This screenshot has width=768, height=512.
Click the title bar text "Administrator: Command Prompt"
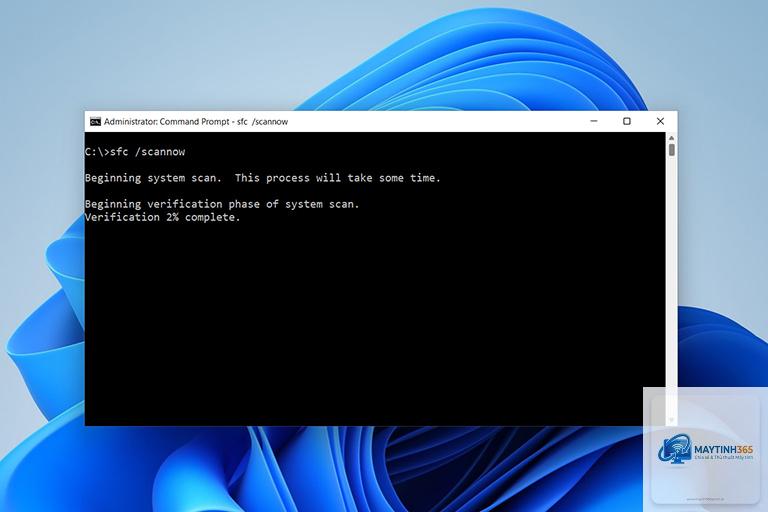(x=166, y=122)
